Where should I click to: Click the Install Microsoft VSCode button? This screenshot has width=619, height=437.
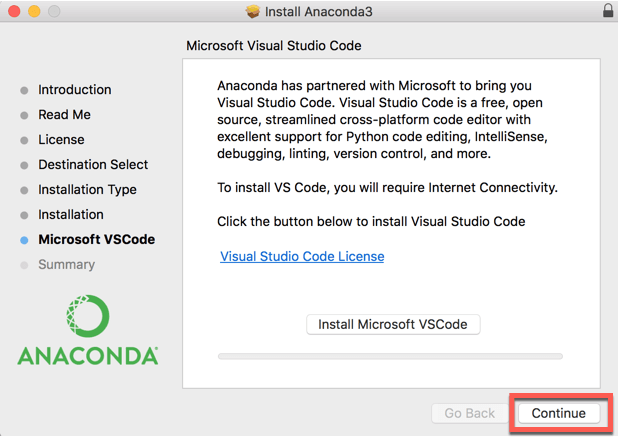[x=393, y=324]
